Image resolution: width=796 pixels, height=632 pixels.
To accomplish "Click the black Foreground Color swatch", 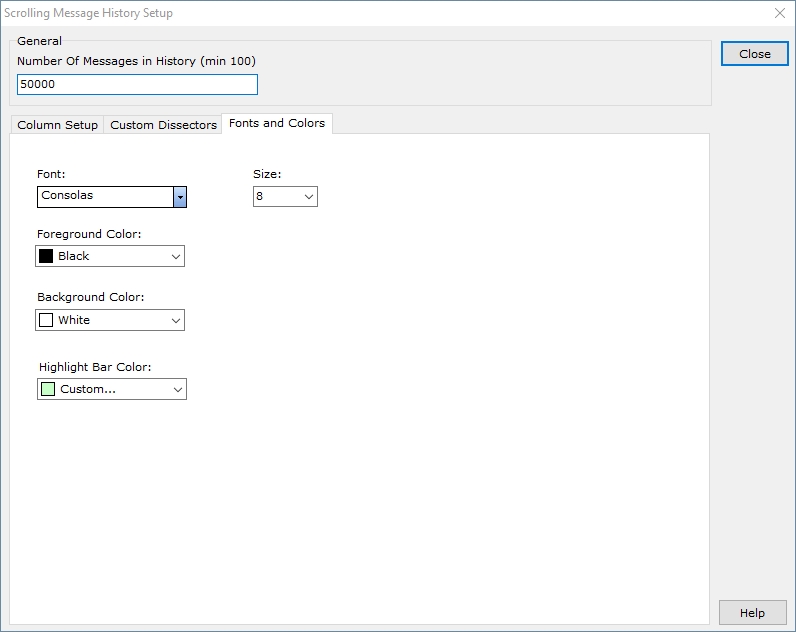I will point(46,256).
